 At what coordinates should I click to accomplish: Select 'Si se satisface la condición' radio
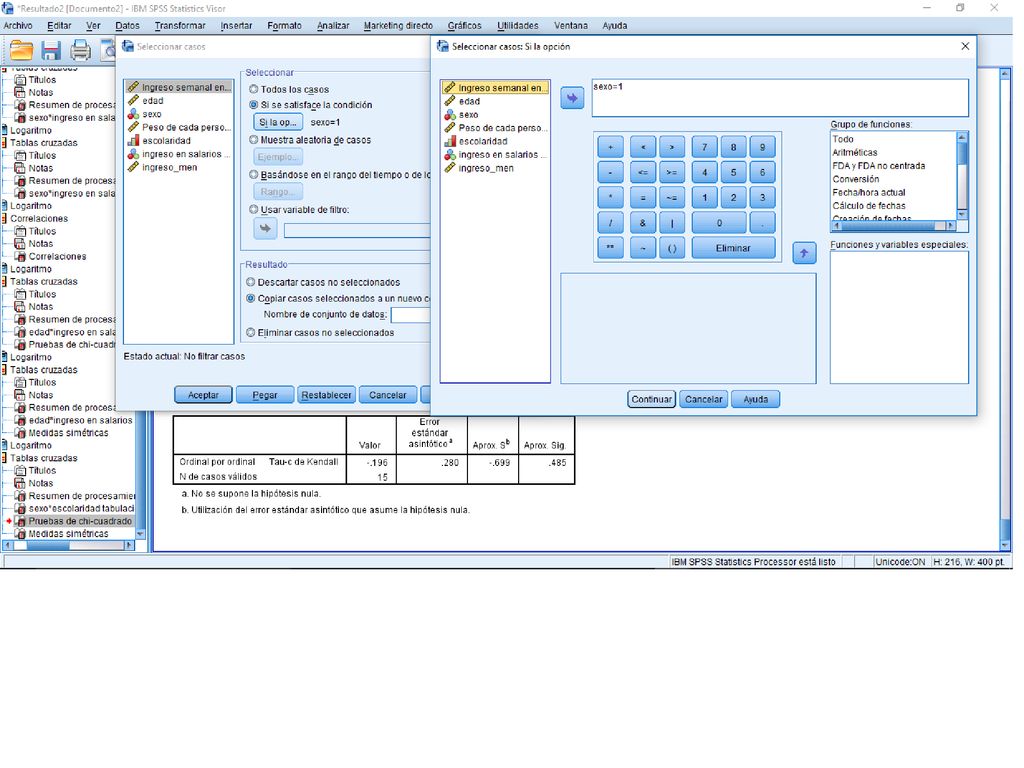tap(253, 104)
